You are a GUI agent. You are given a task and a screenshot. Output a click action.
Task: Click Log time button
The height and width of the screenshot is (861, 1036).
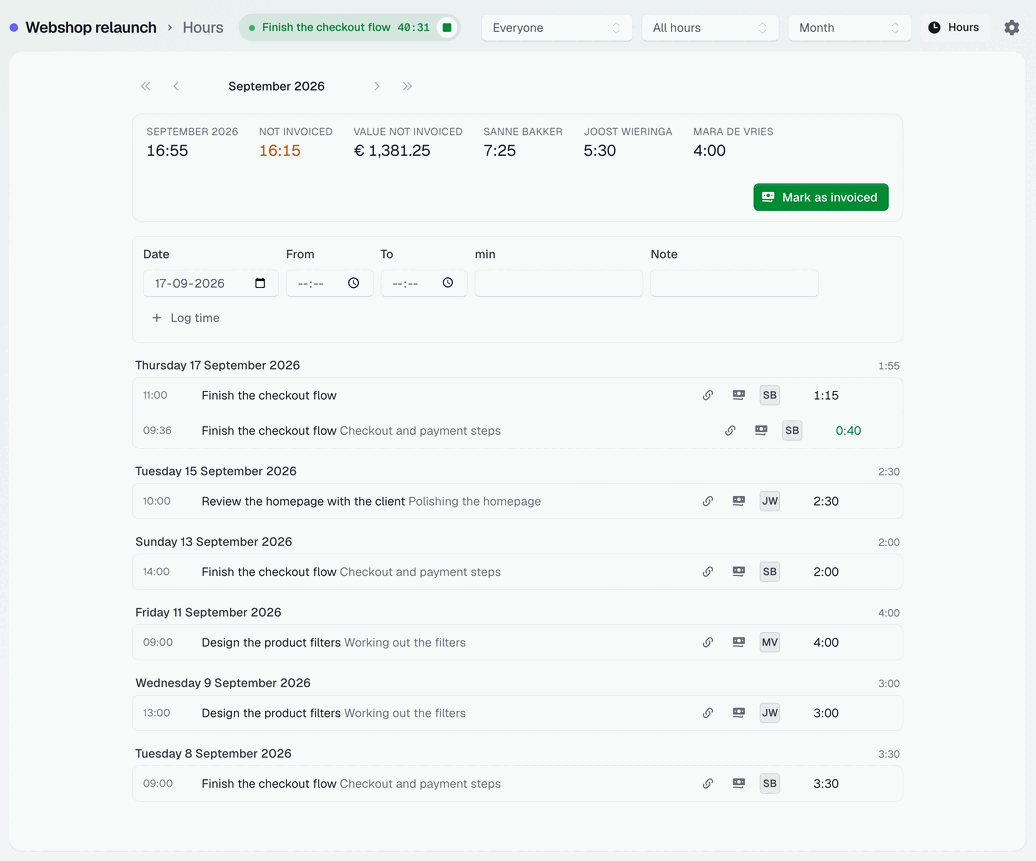pyautogui.click(x=186, y=318)
